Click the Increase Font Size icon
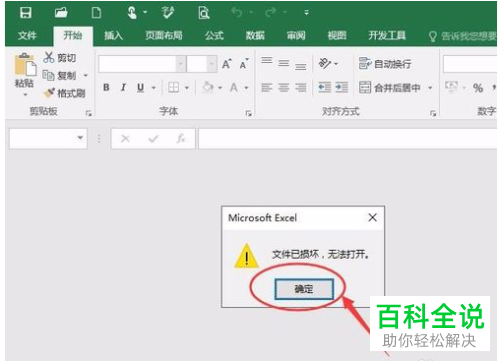500x361 pixels. pyautogui.click(x=227, y=64)
